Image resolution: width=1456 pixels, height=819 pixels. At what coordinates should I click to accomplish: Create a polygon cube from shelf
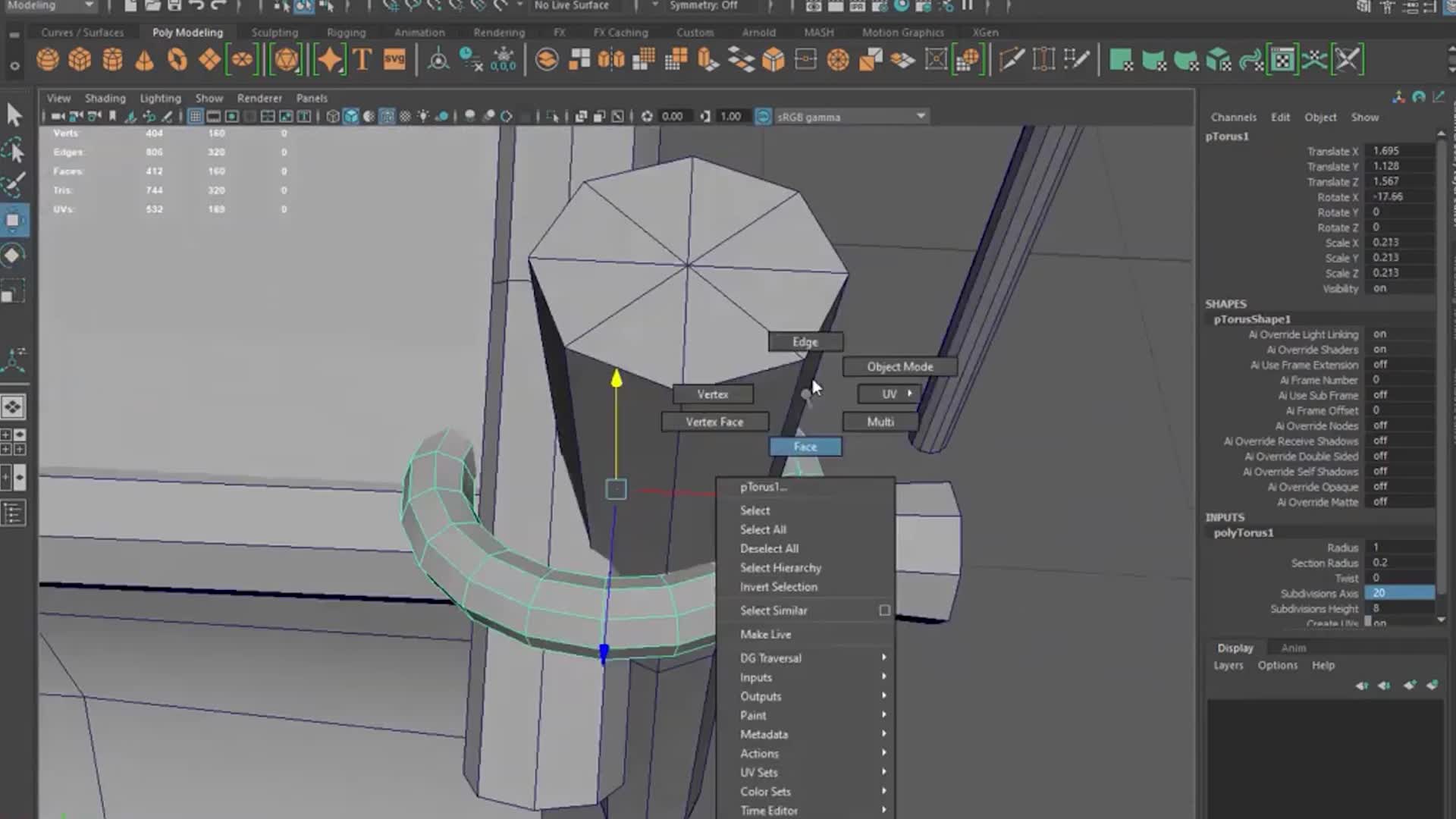tap(80, 60)
